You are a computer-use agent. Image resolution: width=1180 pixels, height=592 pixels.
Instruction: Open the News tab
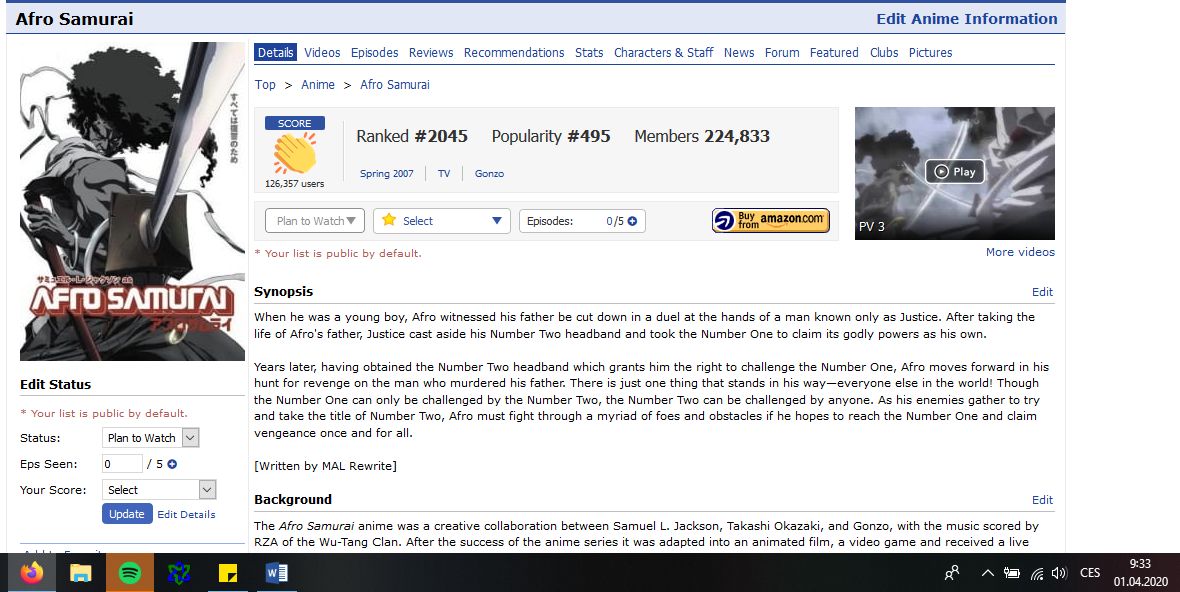tap(739, 53)
